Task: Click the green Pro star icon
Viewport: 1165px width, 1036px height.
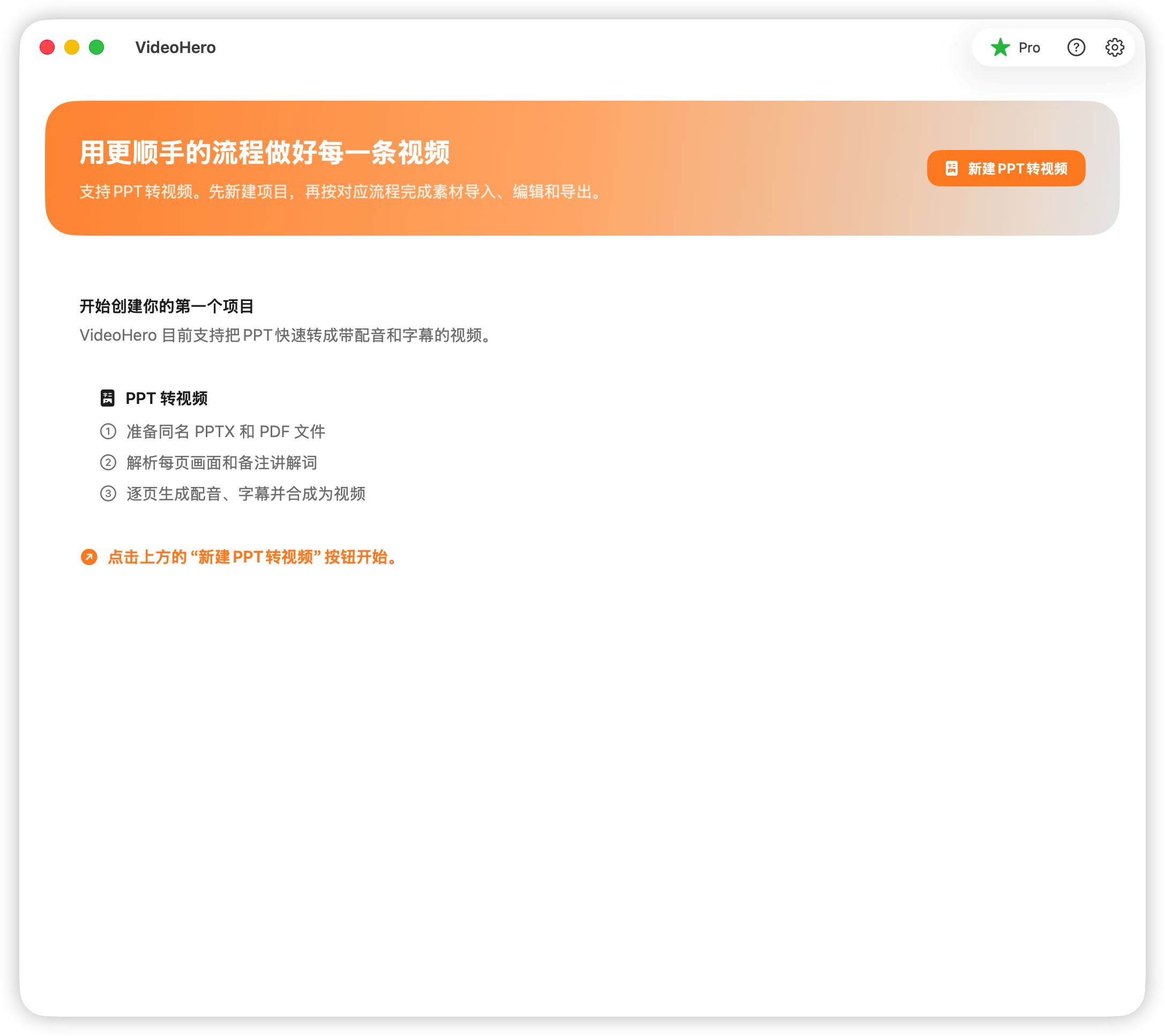Action: tap(1000, 47)
